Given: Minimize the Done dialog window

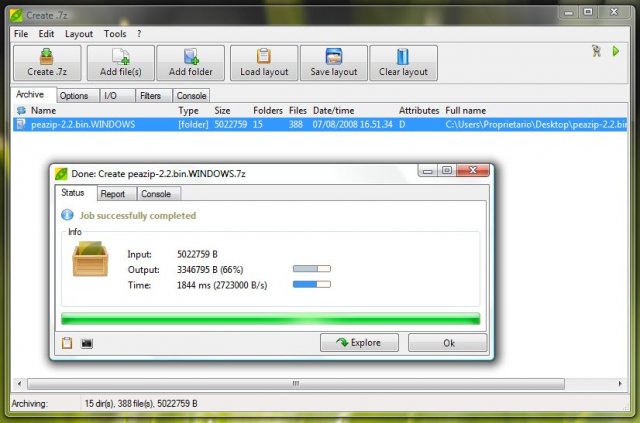Looking at the screenshot, I should [x=427, y=170].
